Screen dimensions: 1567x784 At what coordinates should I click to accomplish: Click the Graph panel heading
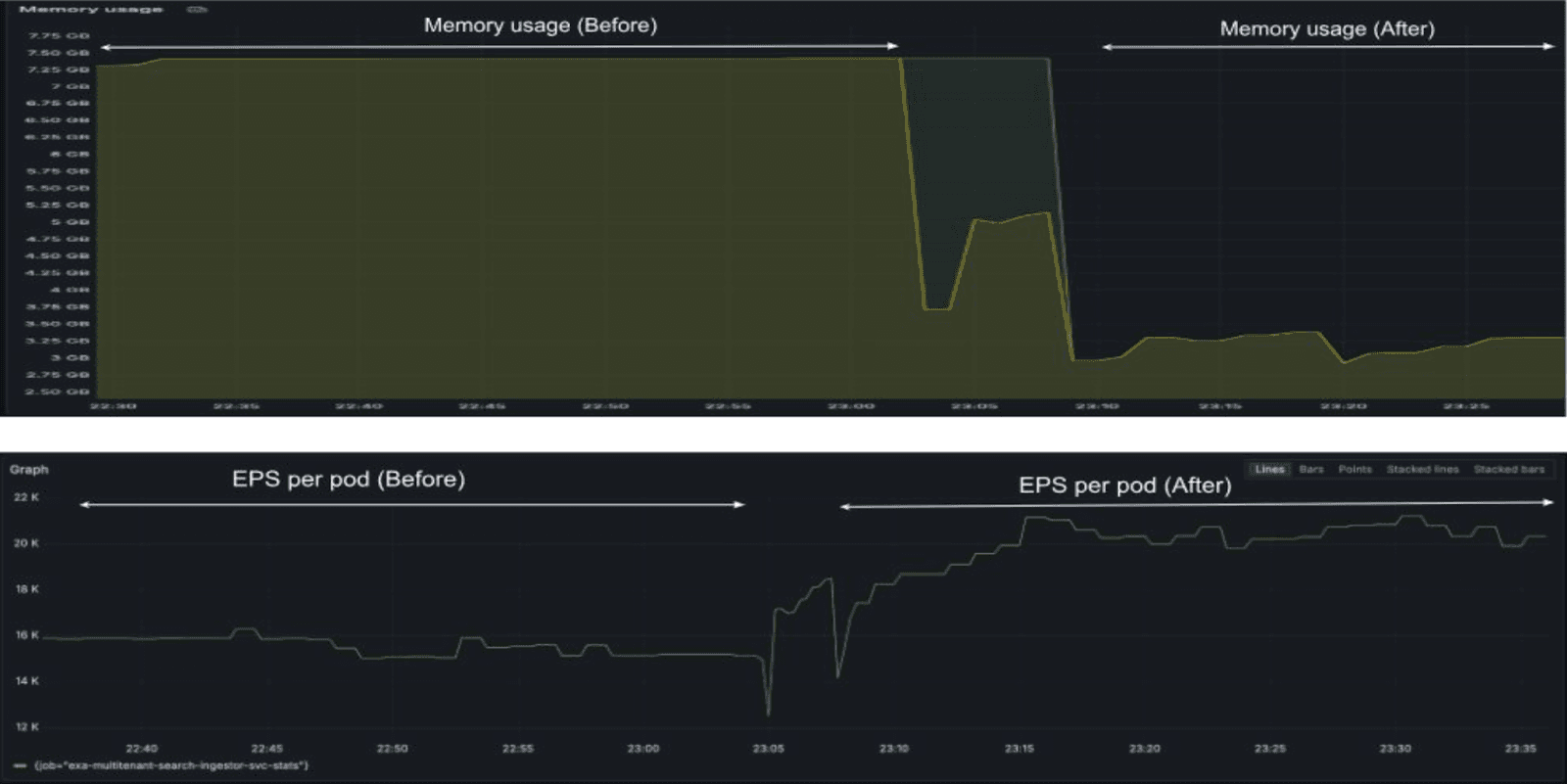(29, 470)
